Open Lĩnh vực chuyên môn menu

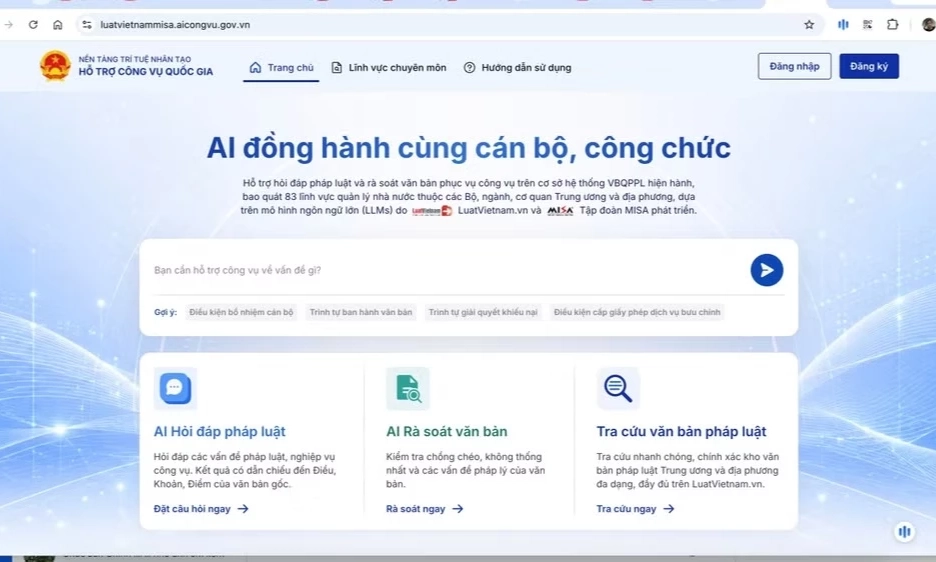(x=389, y=67)
